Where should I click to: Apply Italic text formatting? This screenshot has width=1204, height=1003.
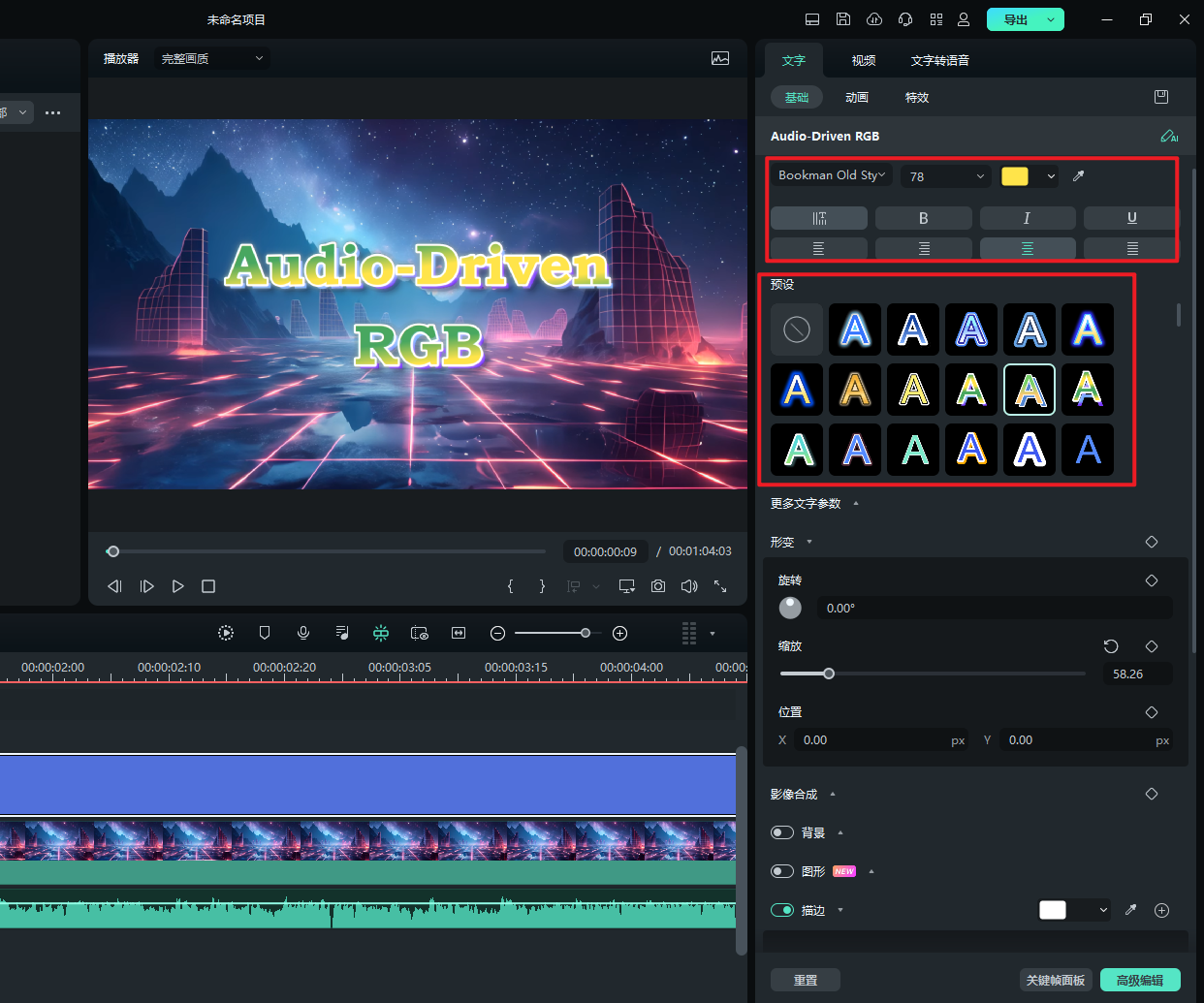tap(1027, 218)
